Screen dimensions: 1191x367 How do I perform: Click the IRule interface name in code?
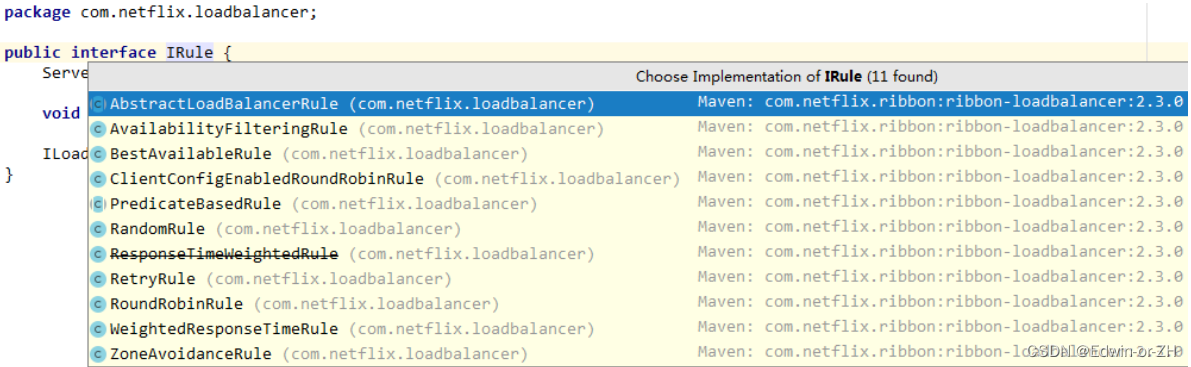[189, 53]
